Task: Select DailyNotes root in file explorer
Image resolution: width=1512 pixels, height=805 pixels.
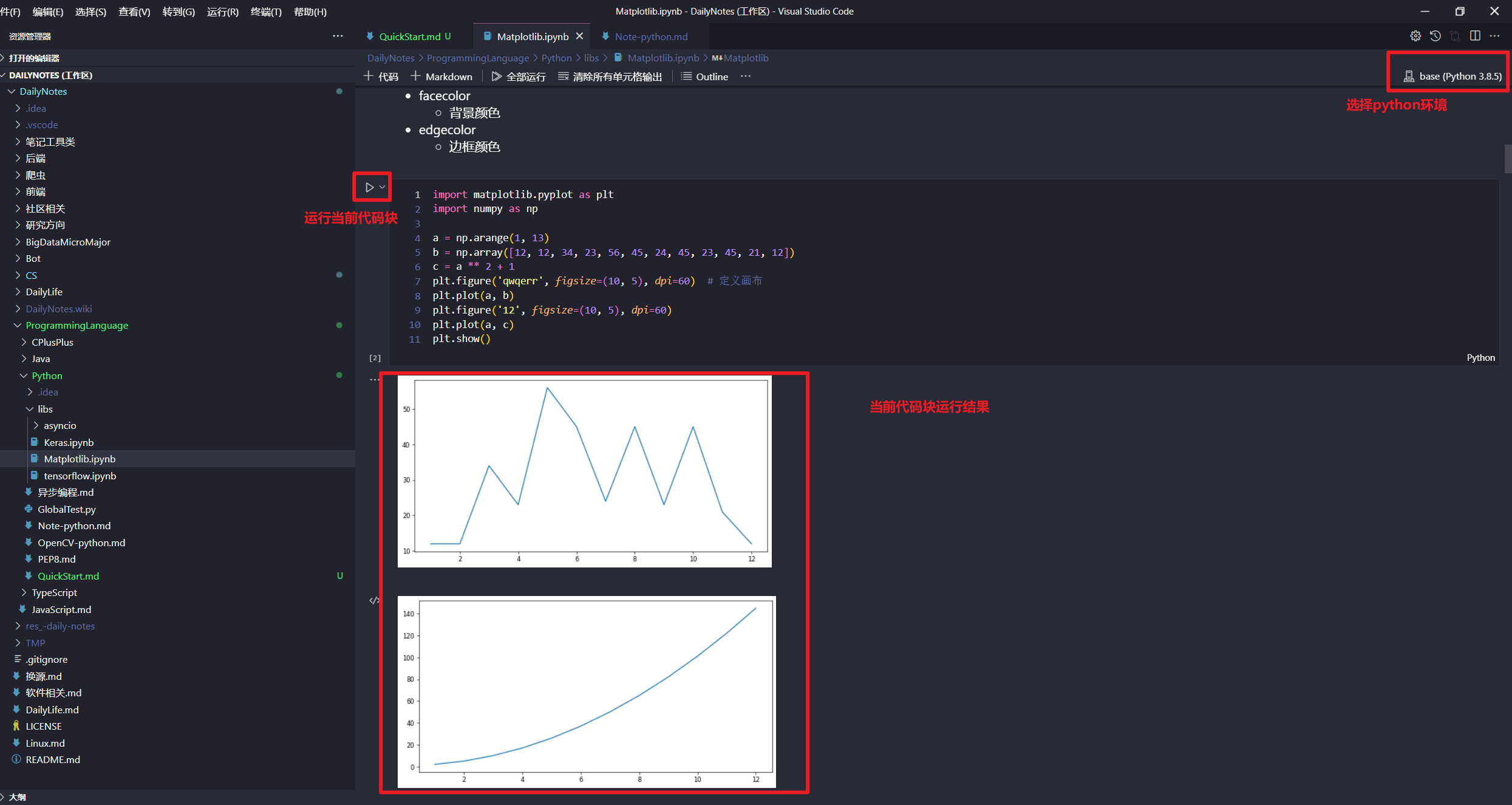Action: 48,90
